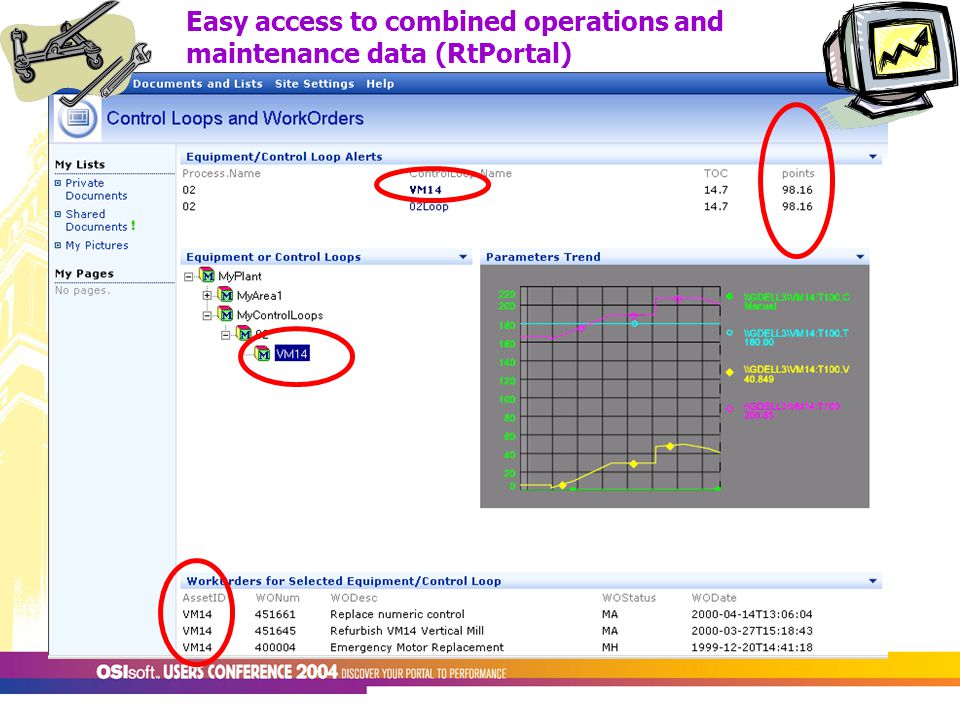The image size is (960, 720).
Task: Click the MyArea1 module icon
Action: coord(226,295)
